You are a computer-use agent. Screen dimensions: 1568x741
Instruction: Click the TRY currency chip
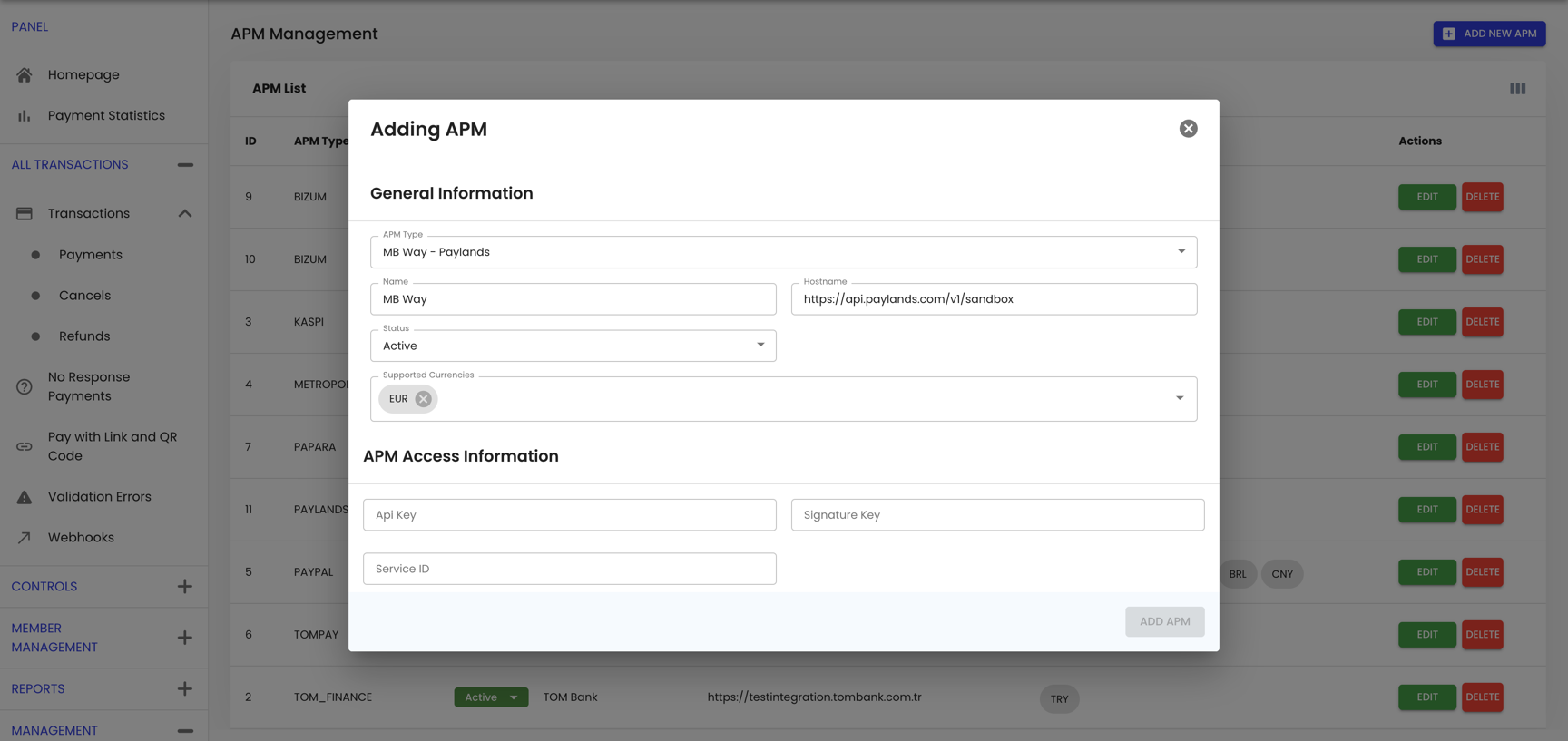click(1059, 699)
